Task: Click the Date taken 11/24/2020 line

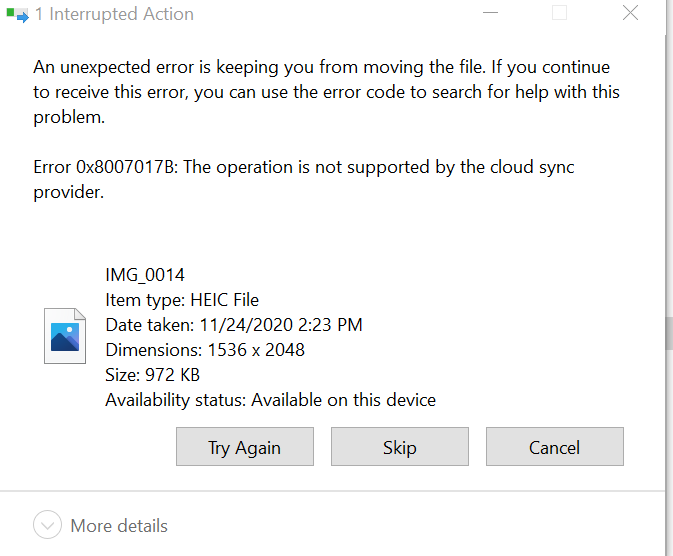Action: (x=233, y=325)
